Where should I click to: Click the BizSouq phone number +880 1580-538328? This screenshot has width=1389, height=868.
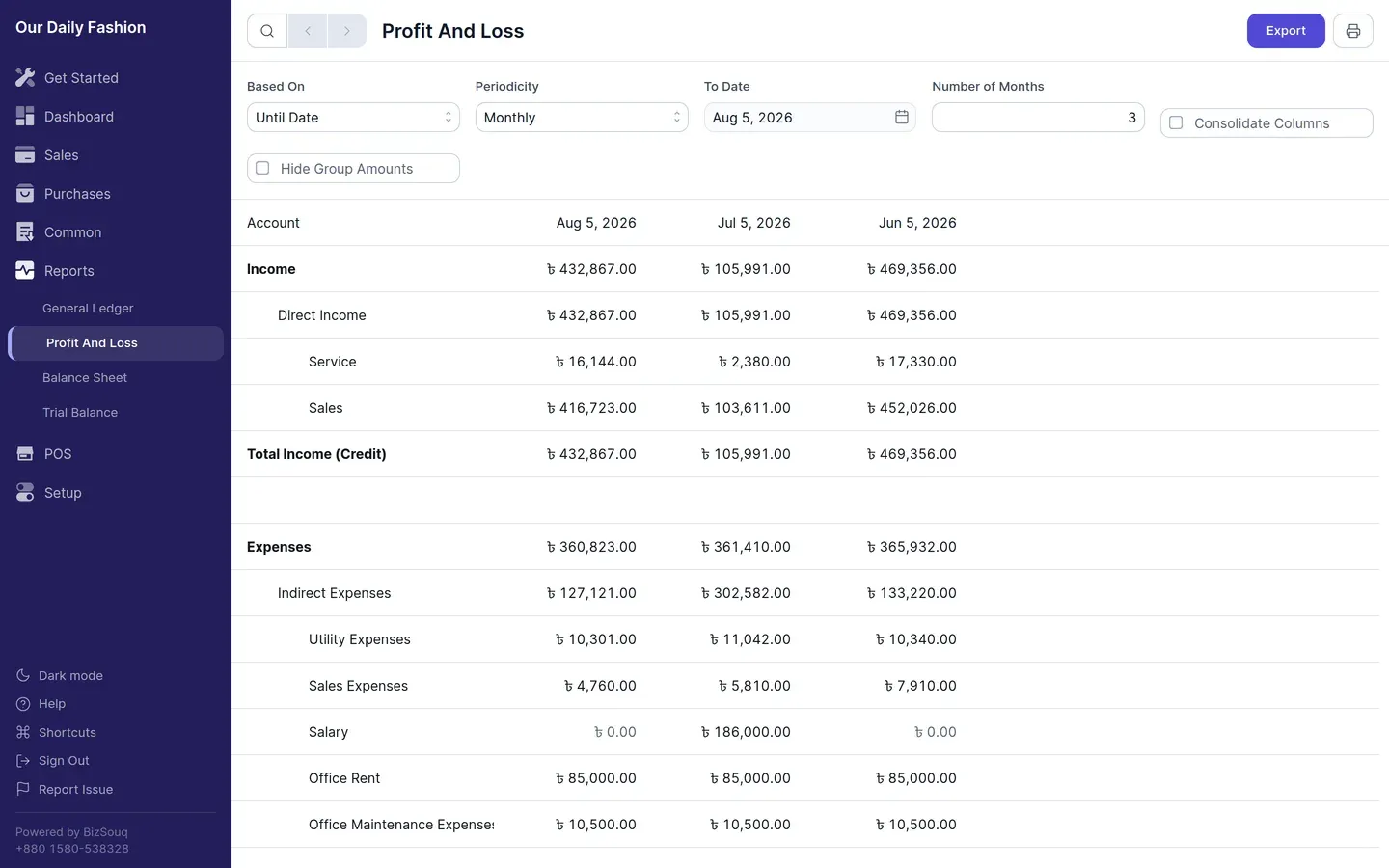click(72, 849)
